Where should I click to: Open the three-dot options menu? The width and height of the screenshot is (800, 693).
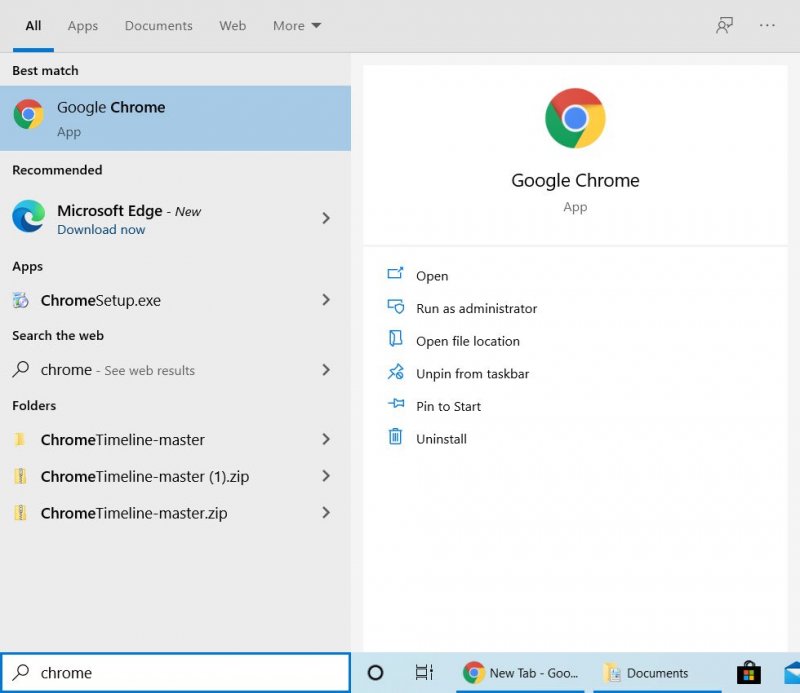coord(767,26)
